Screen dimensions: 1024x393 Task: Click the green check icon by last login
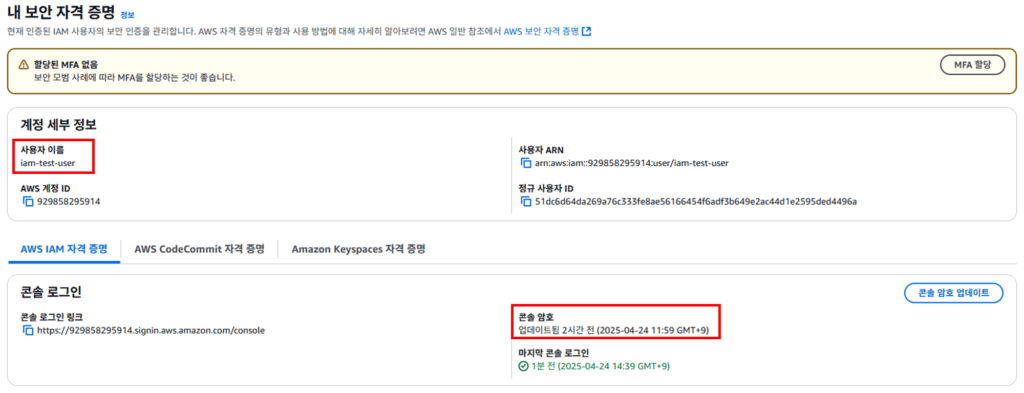(x=523, y=366)
